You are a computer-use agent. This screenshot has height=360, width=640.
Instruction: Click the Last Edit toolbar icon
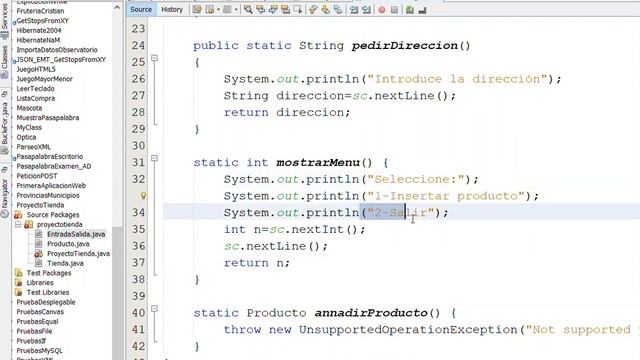click(197, 9)
